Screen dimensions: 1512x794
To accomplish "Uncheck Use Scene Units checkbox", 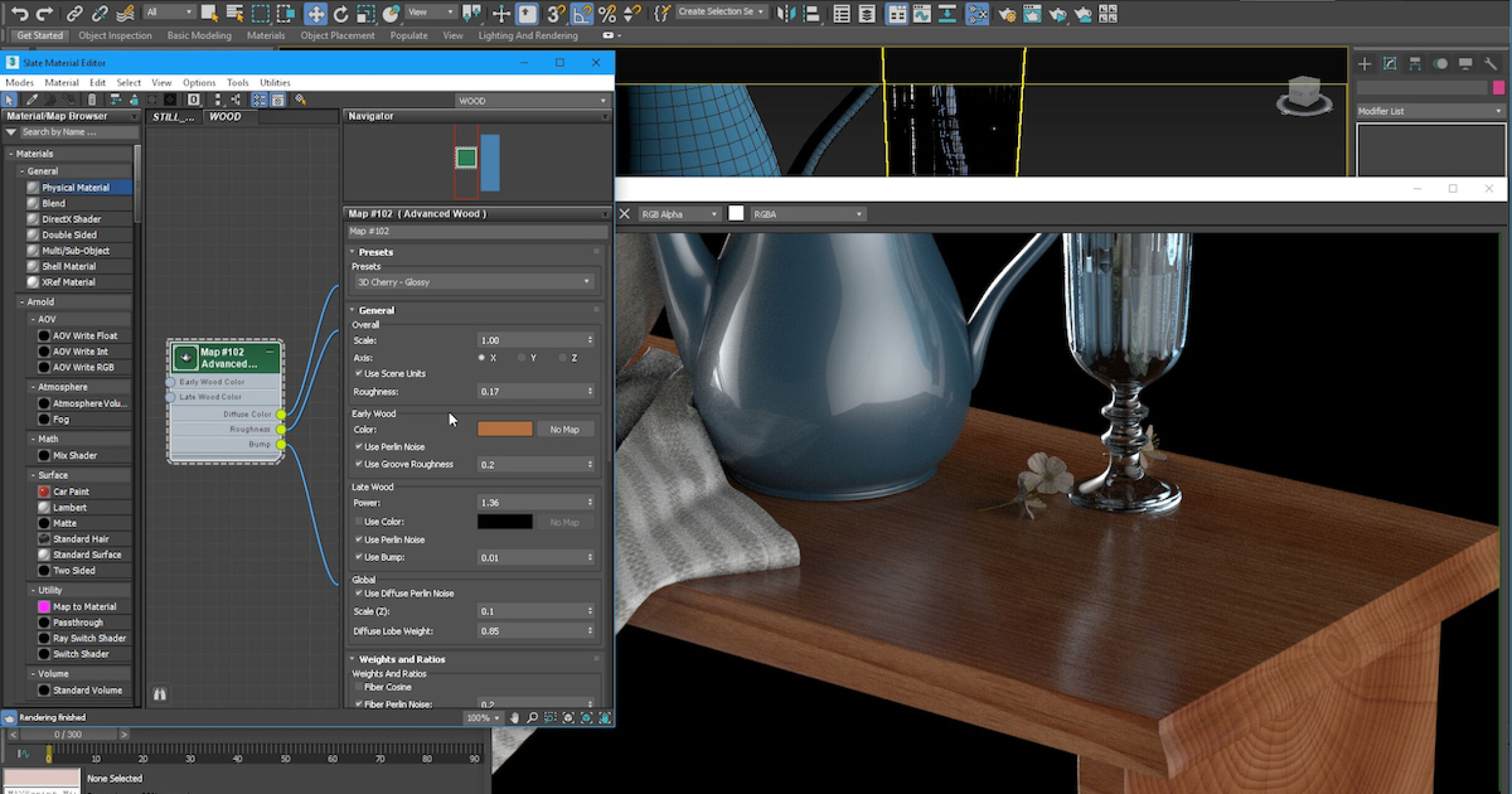I will [359, 373].
